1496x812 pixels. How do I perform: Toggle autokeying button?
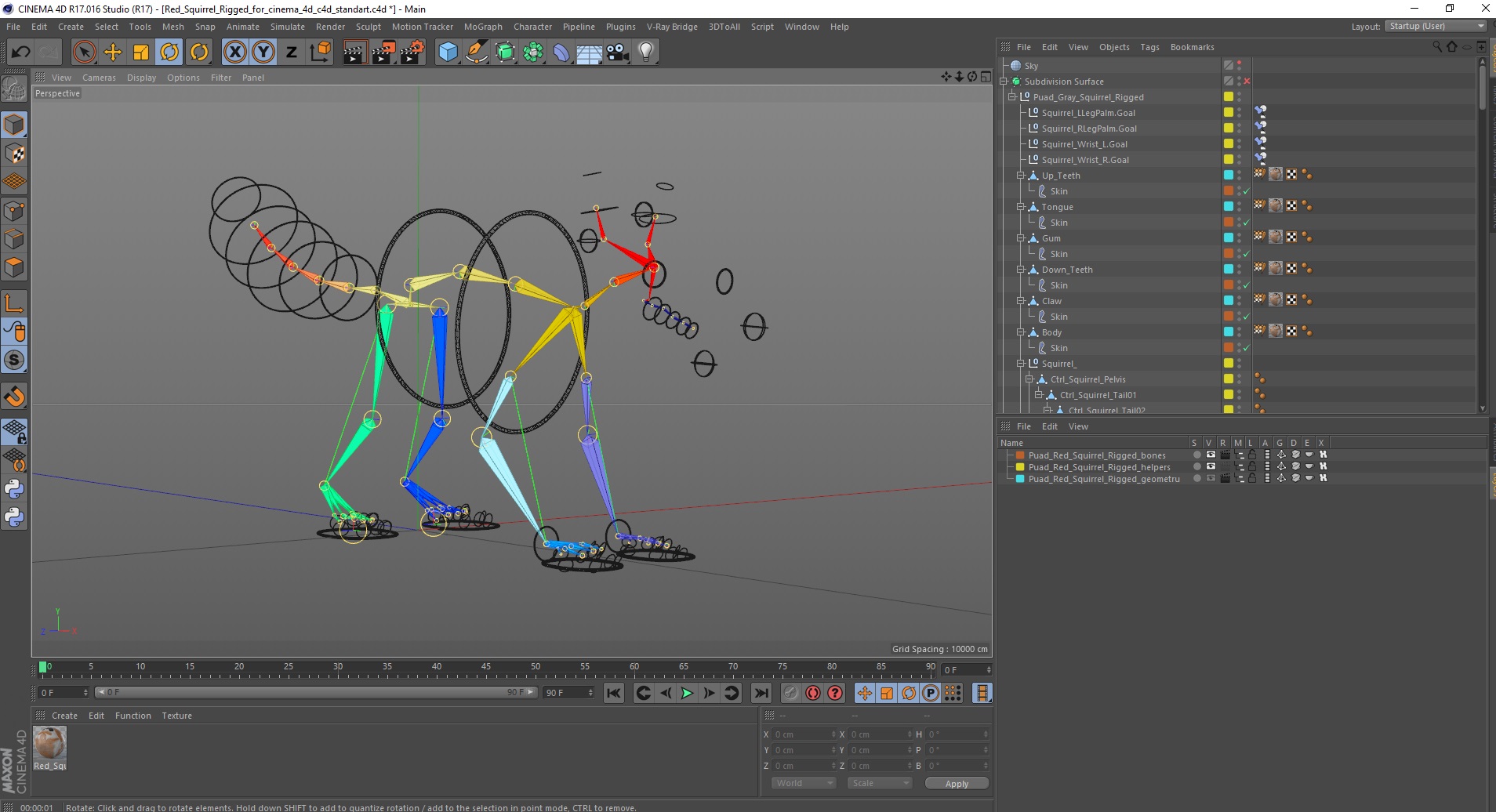pos(813,693)
